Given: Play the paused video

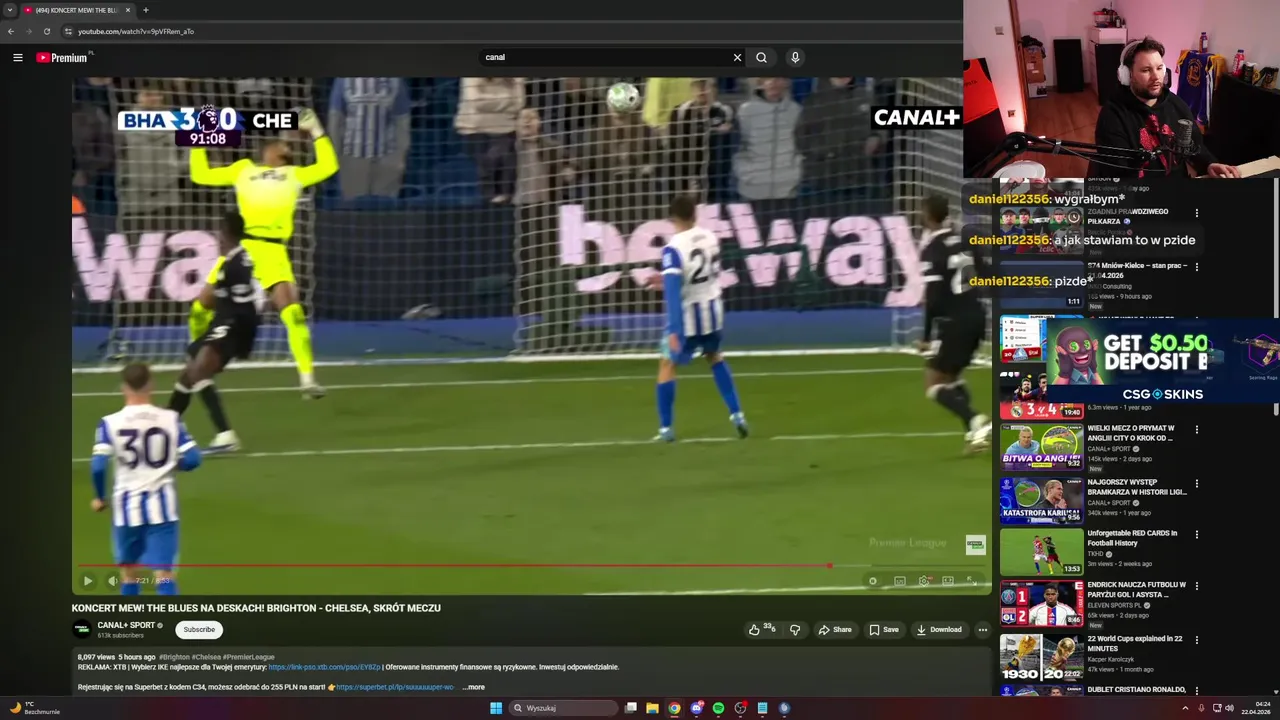Looking at the screenshot, I should (88, 580).
